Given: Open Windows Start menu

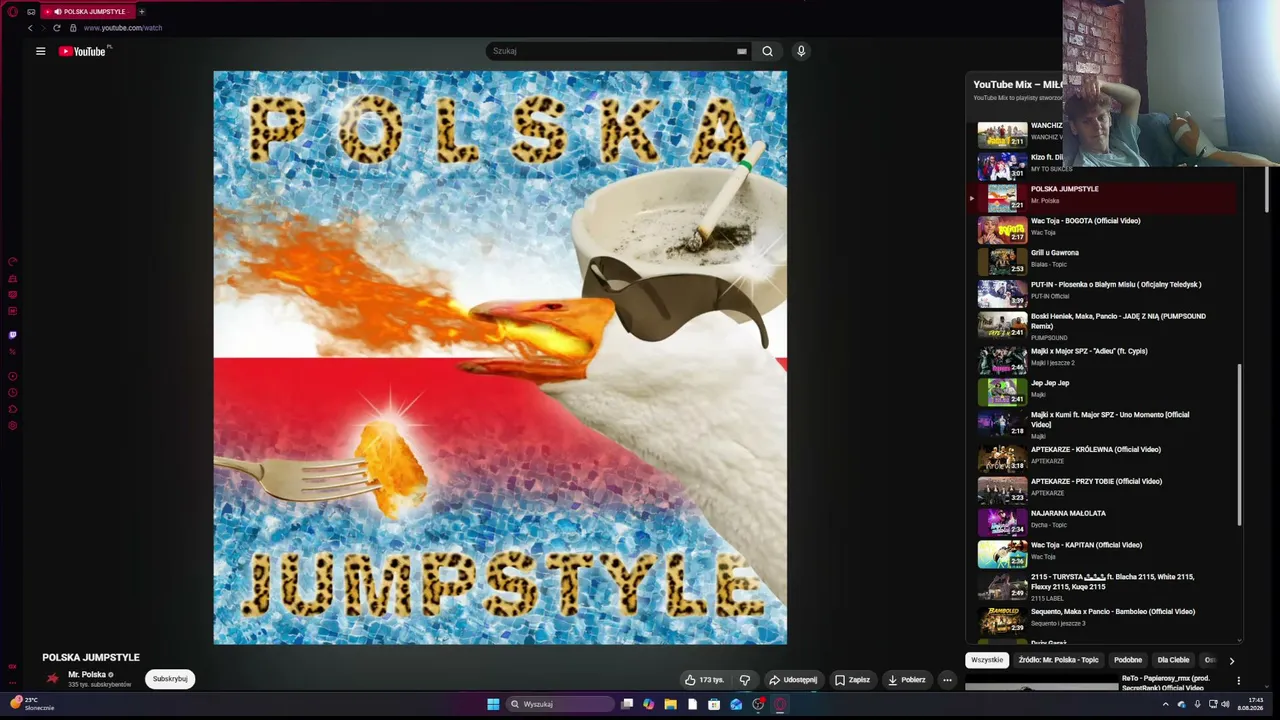Looking at the screenshot, I should pos(493,704).
